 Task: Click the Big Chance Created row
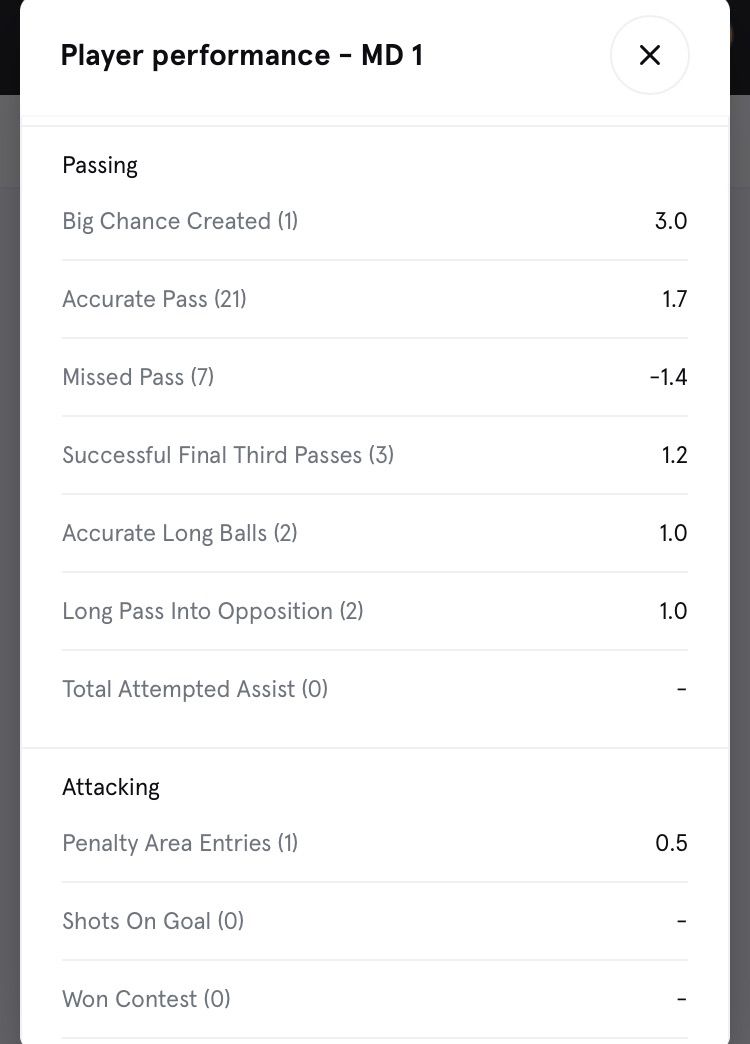pyautogui.click(x=180, y=221)
